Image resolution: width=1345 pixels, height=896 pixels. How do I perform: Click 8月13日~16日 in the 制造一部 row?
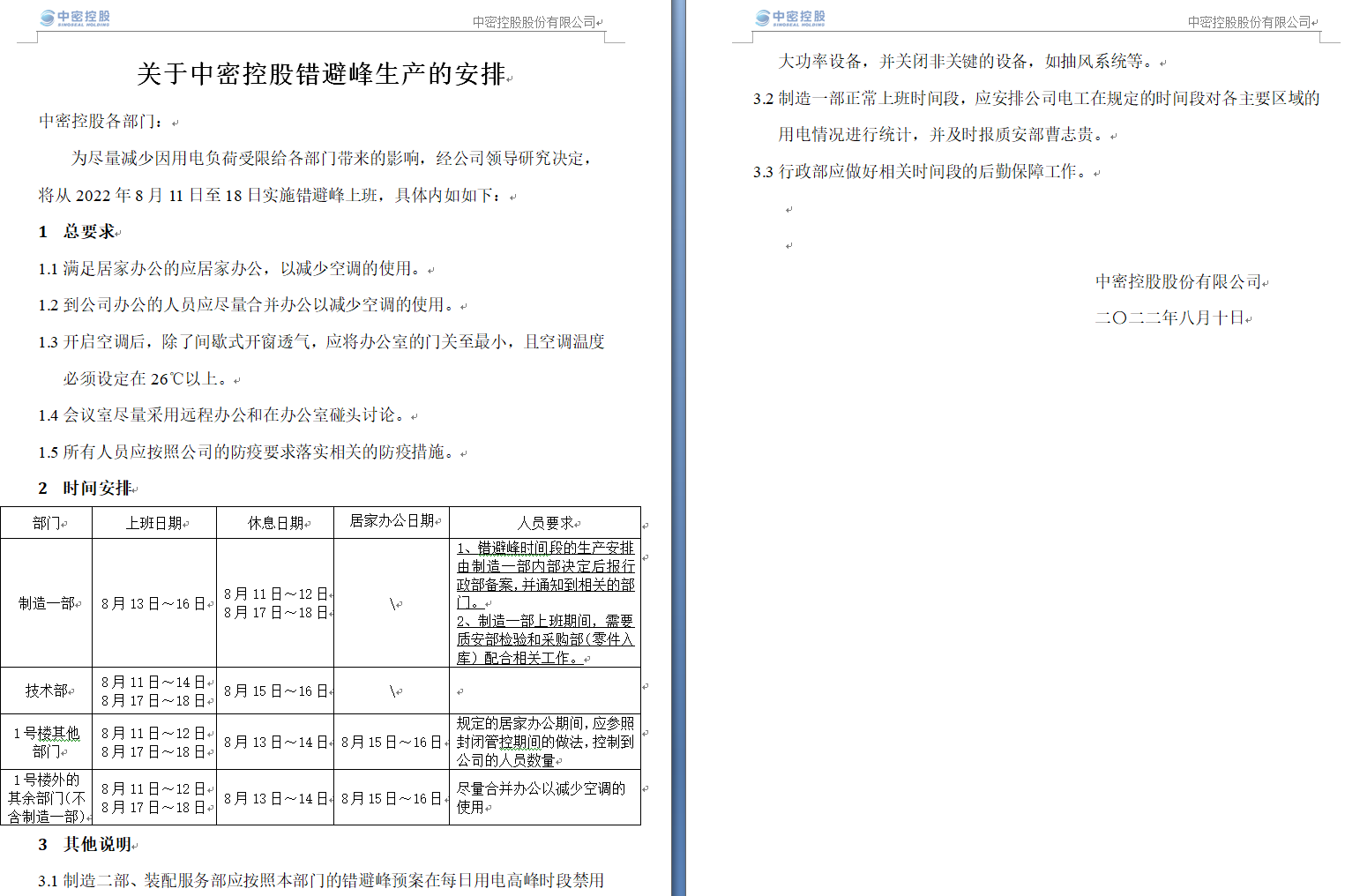point(153,604)
